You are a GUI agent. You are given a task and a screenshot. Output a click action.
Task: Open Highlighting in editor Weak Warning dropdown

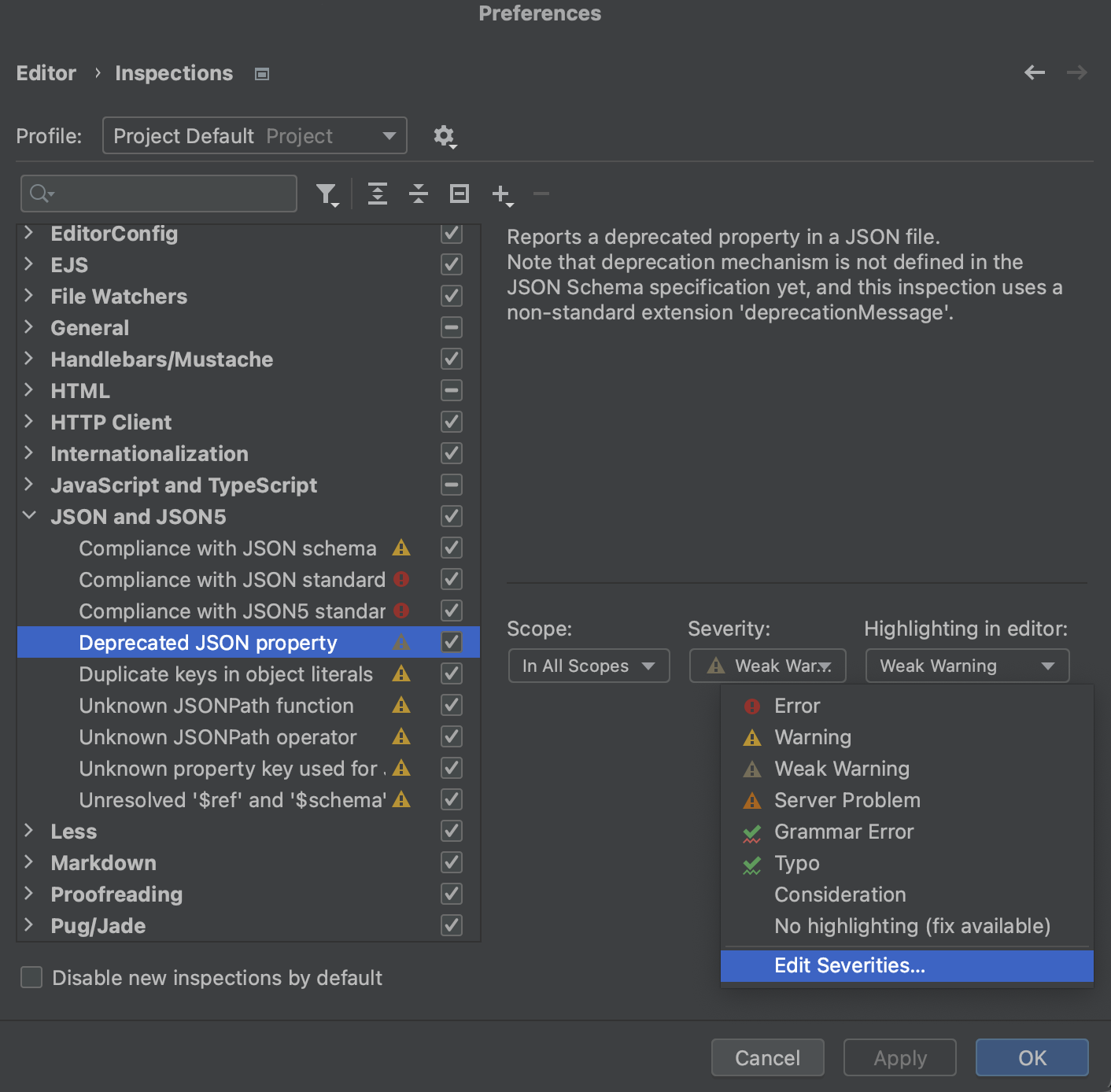(966, 666)
